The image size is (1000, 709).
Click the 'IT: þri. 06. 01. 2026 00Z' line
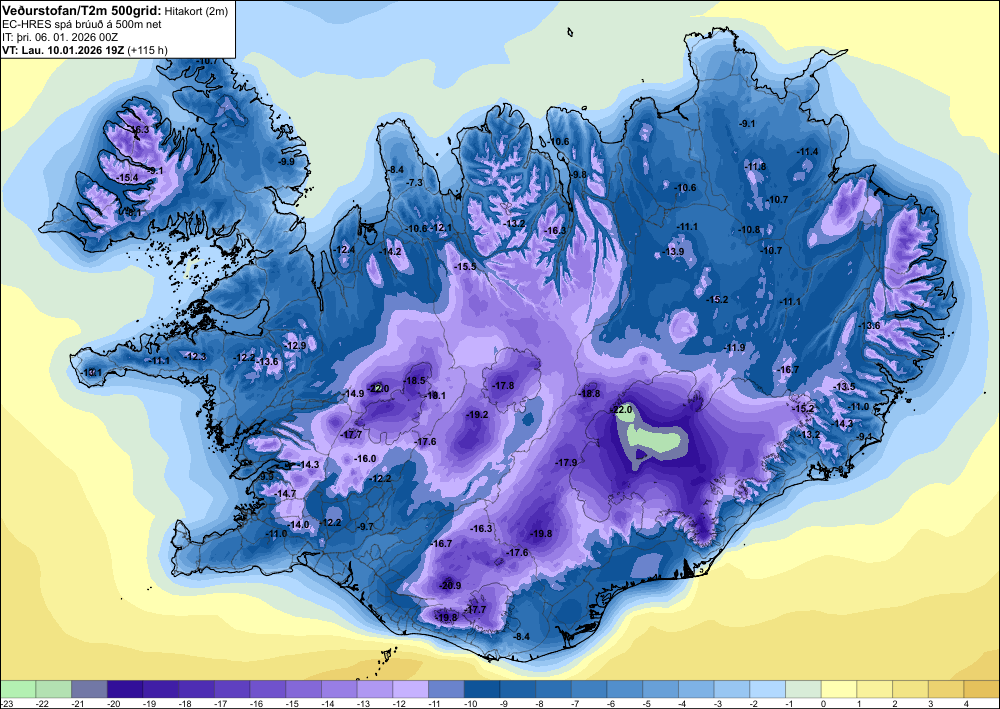pos(61,37)
